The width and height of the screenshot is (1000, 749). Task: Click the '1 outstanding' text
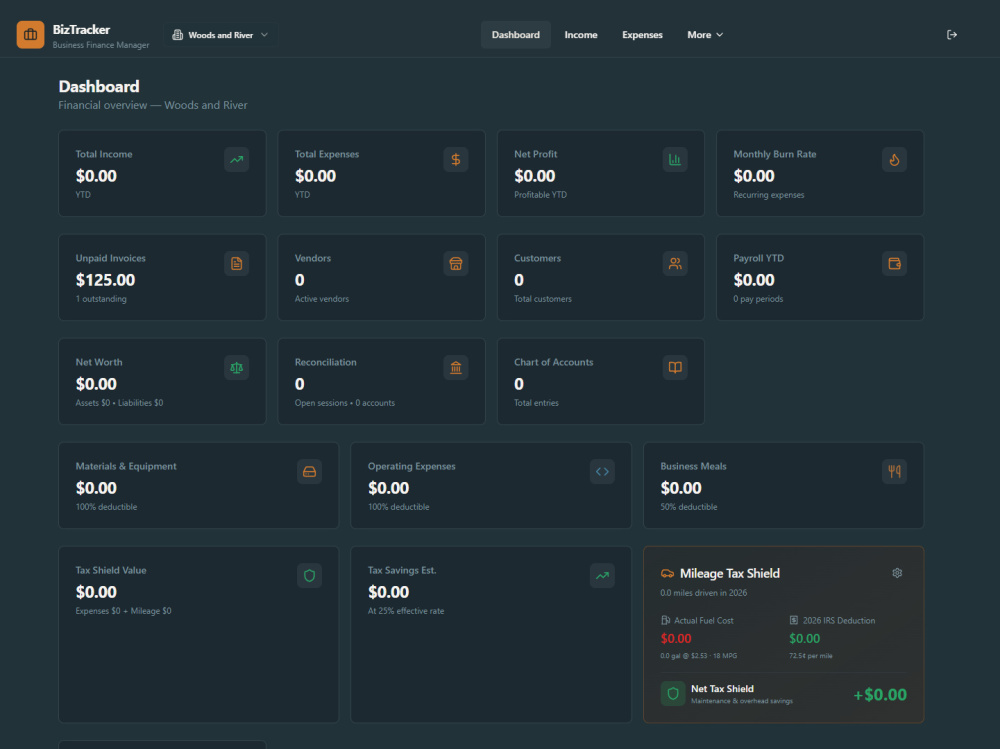click(x=101, y=299)
